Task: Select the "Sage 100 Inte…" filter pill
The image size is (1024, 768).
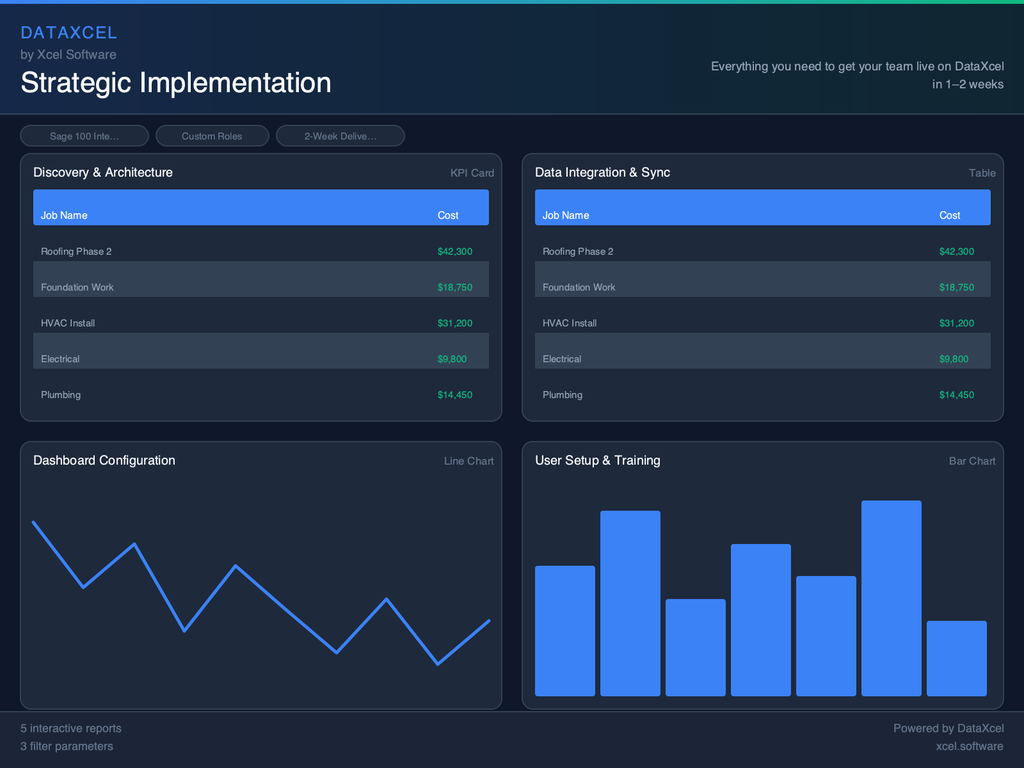Action: click(x=84, y=135)
